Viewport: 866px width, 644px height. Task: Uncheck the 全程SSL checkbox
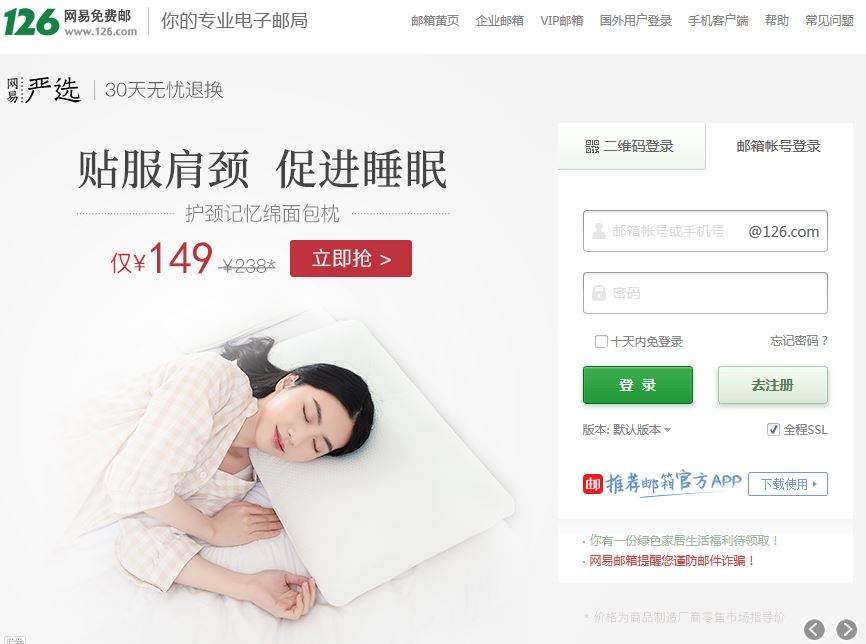click(773, 429)
